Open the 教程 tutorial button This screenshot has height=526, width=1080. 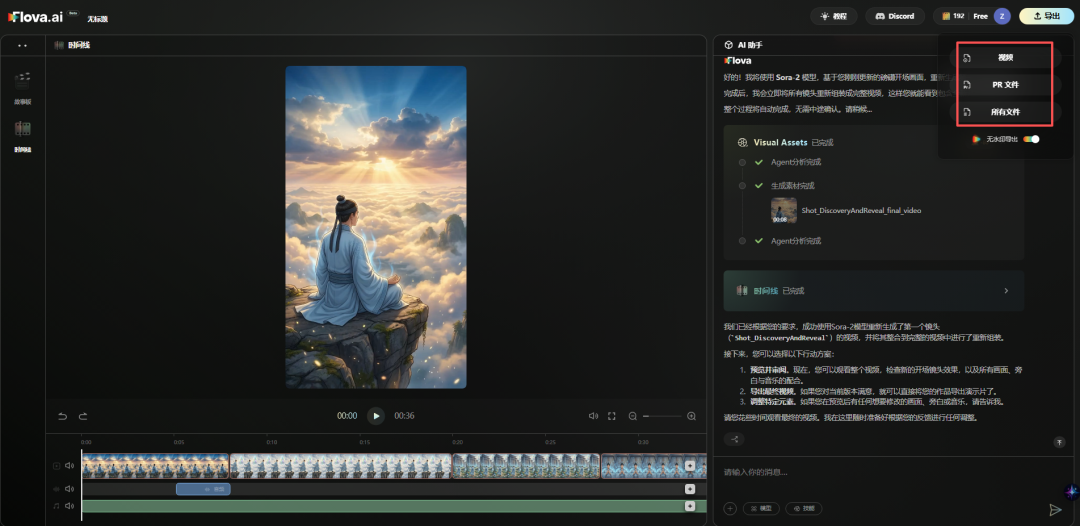coord(834,16)
